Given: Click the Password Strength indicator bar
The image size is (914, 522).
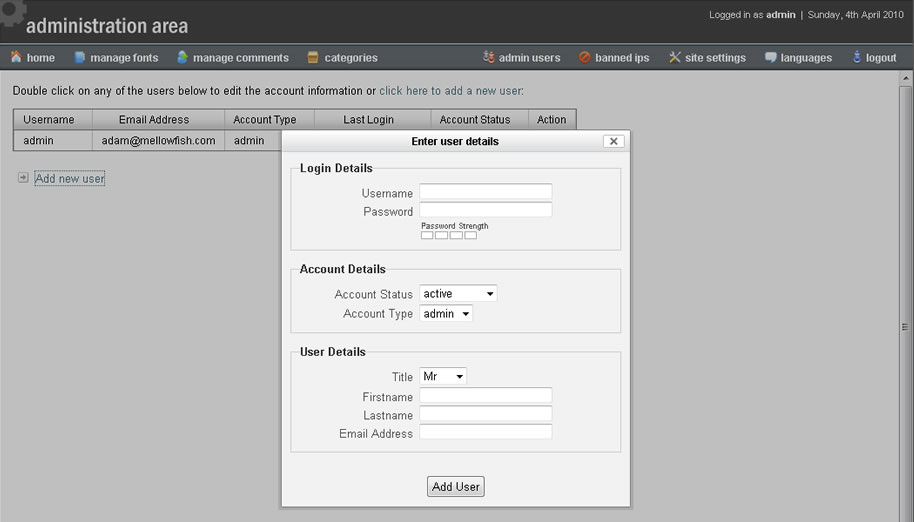Looking at the screenshot, I should tap(449, 235).
